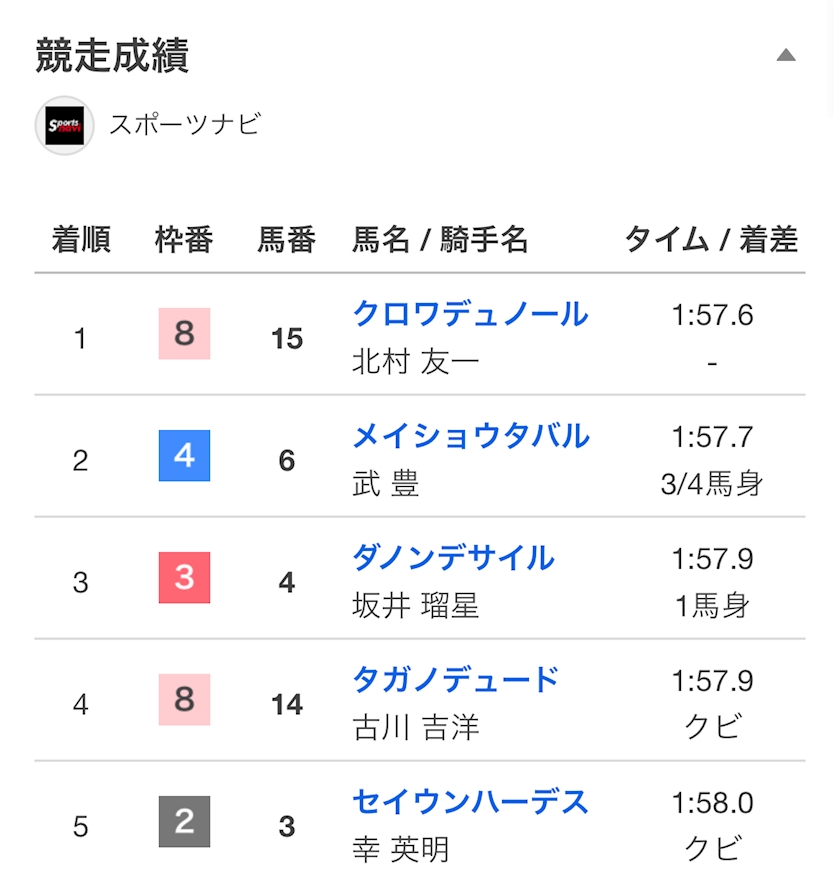Click pink bracket 8 badge in first row
The height and width of the screenshot is (887, 840).
coord(184,334)
